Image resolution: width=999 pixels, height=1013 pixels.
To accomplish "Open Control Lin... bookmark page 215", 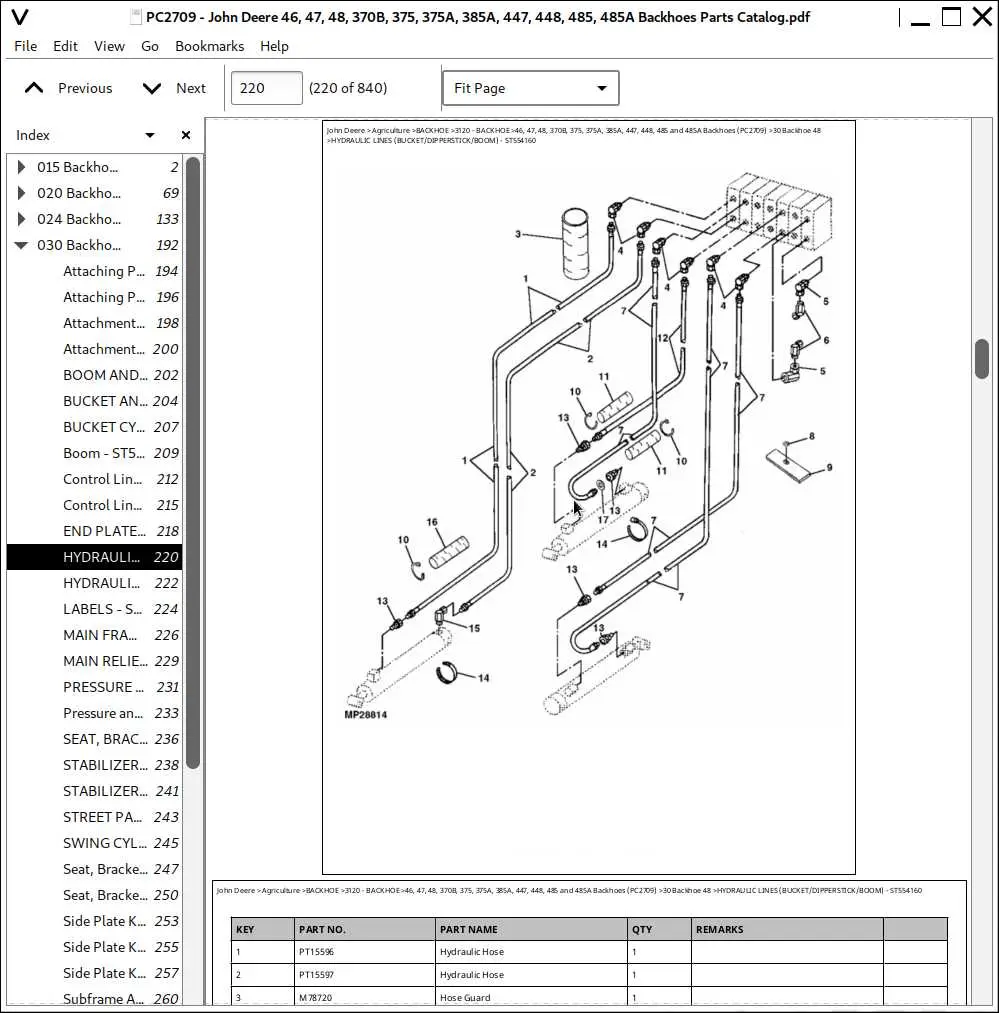I will (94, 505).
